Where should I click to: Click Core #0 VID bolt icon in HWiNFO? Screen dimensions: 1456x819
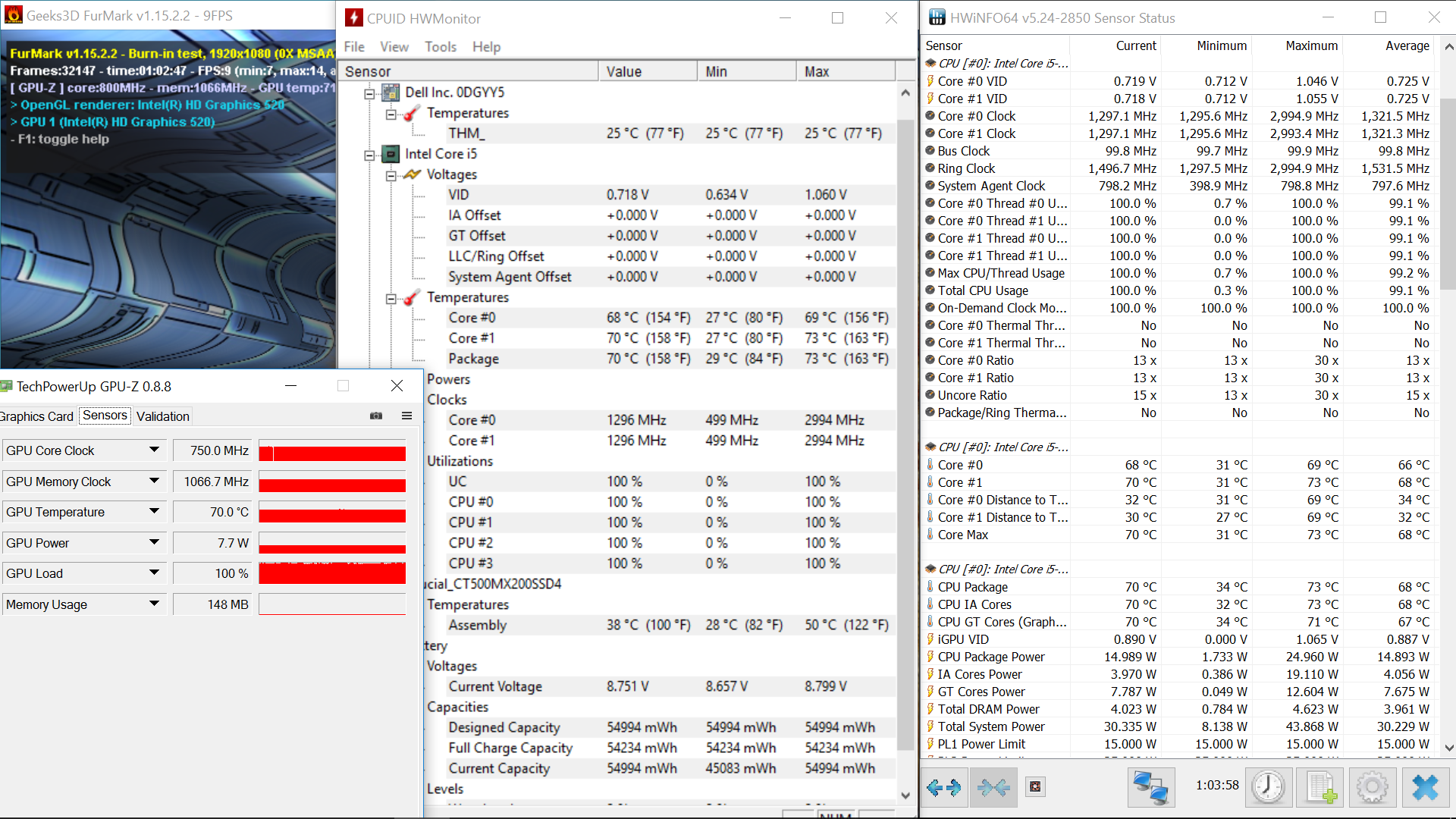click(930, 81)
